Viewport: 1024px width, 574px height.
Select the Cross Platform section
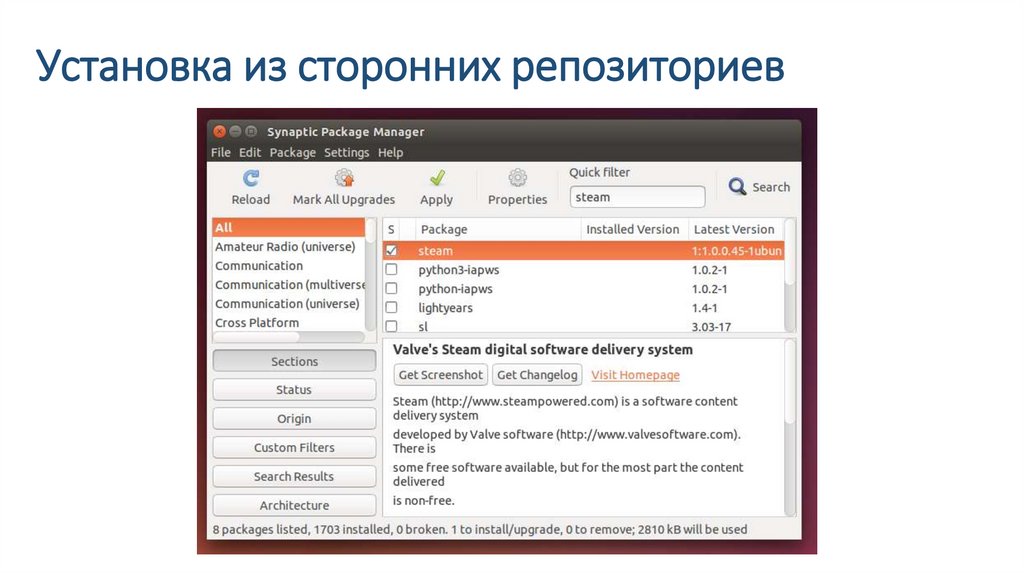(x=288, y=323)
